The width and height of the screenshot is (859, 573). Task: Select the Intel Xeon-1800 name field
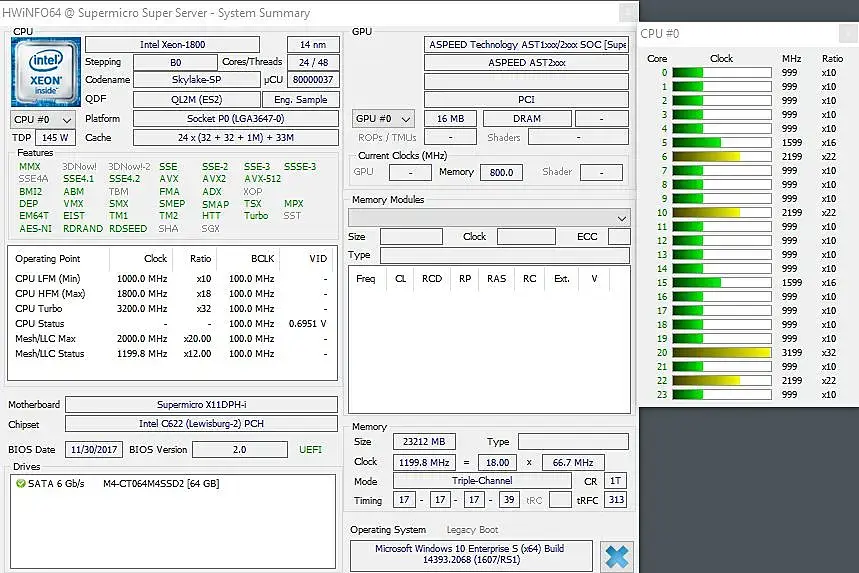coord(173,44)
